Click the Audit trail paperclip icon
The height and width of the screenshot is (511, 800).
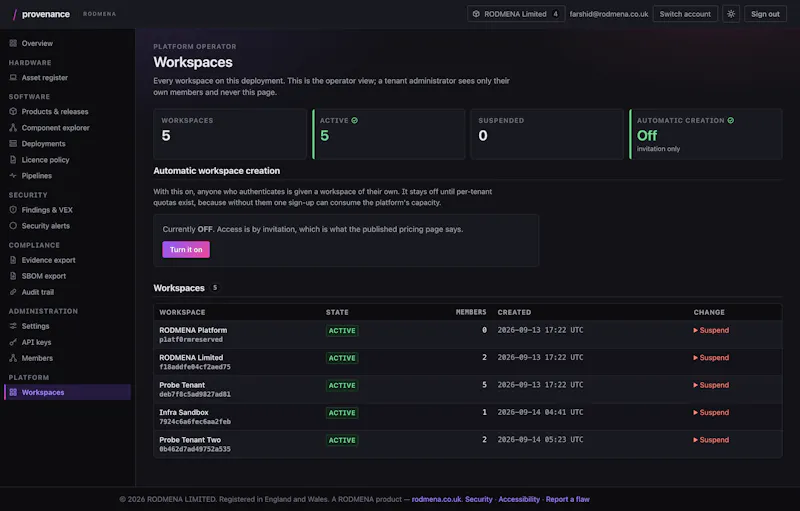tap(13, 292)
